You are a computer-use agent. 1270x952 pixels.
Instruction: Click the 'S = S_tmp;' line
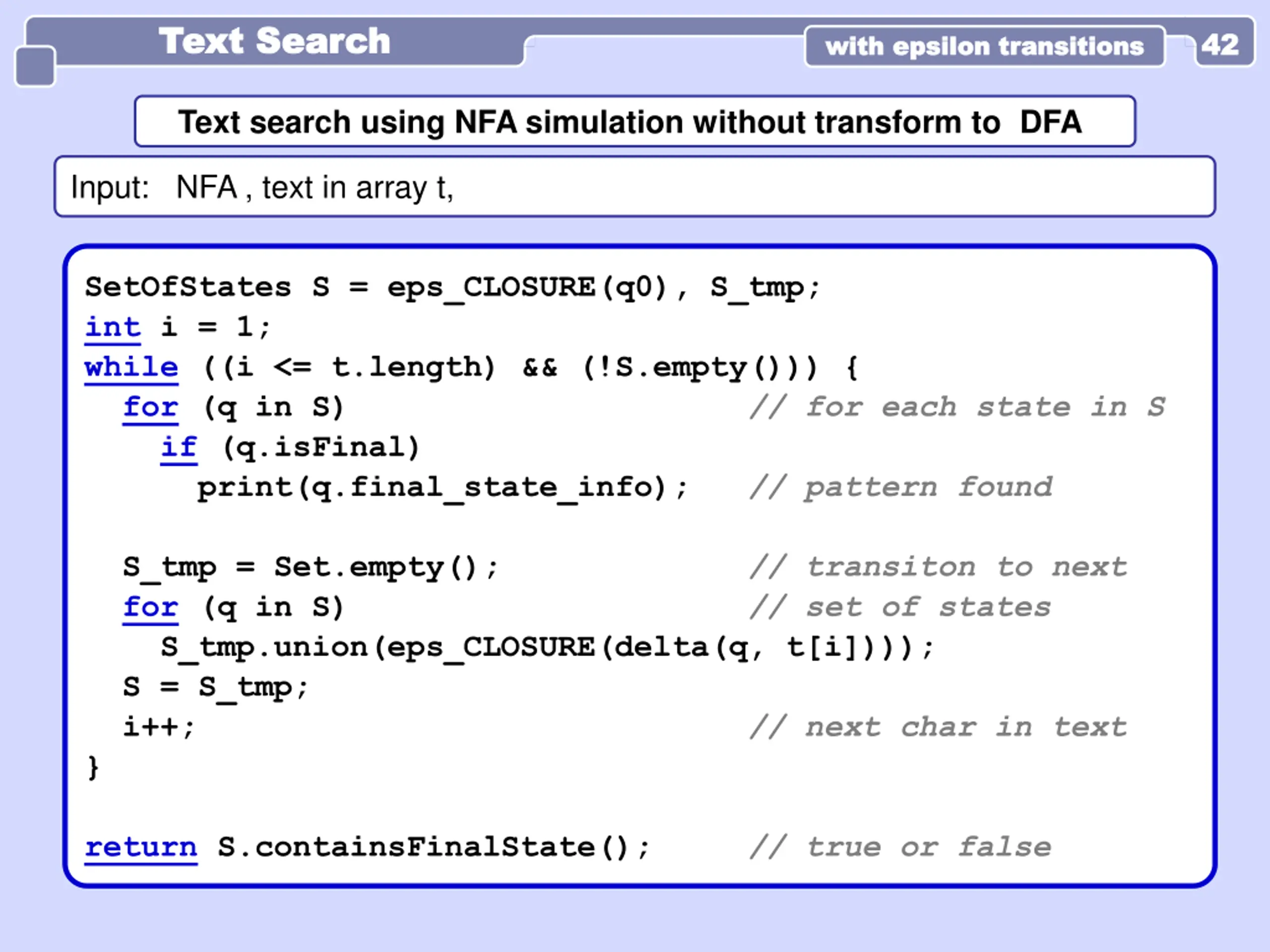coord(216,688)
